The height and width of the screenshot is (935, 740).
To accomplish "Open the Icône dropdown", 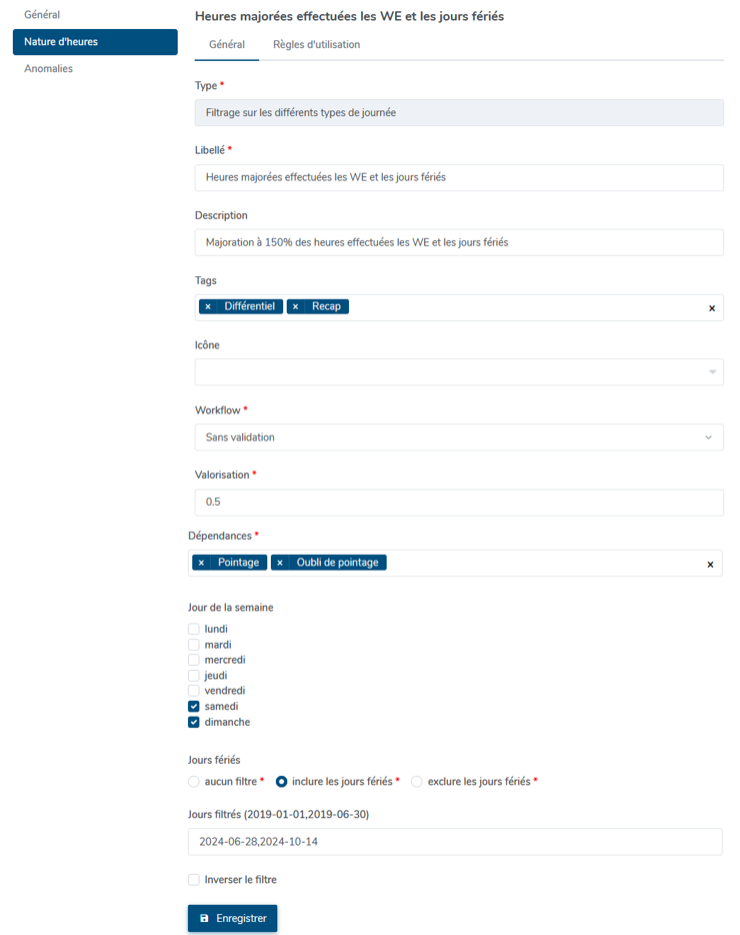I will 459,372.
